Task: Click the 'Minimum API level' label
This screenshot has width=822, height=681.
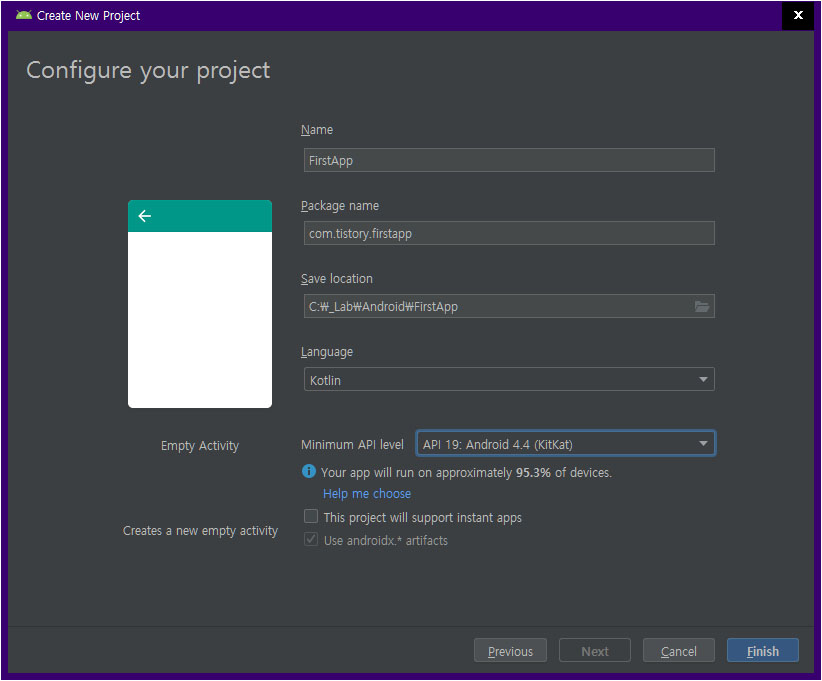Action: [x=352, y=445]
